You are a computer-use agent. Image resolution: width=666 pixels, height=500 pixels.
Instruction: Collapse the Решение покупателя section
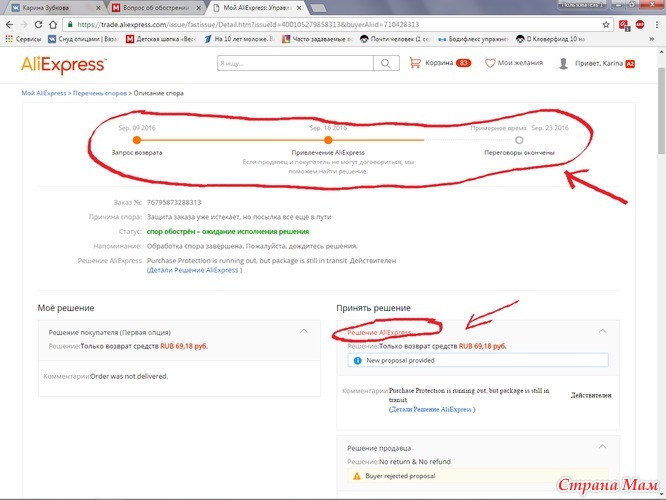point(304,331)
